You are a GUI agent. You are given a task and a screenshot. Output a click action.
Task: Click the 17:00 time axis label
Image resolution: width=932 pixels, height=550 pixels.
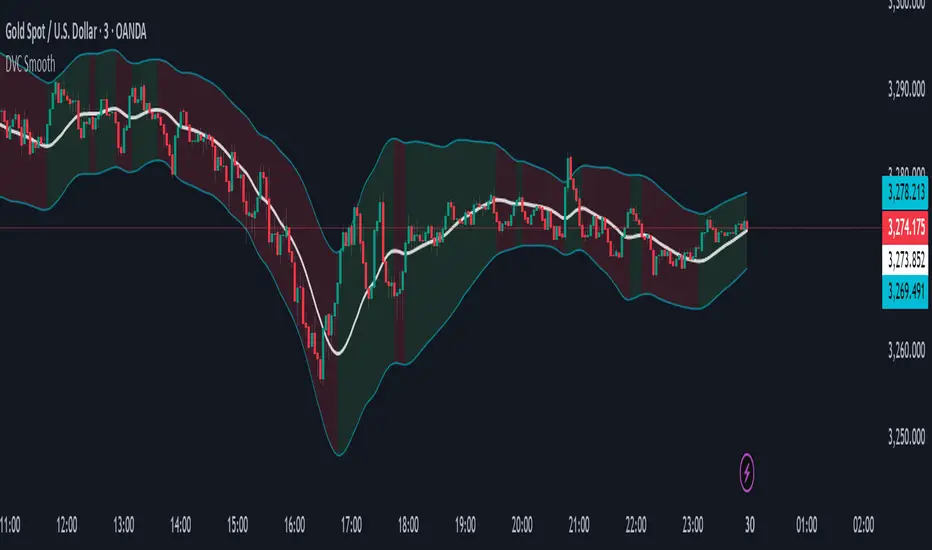[351, 525]
